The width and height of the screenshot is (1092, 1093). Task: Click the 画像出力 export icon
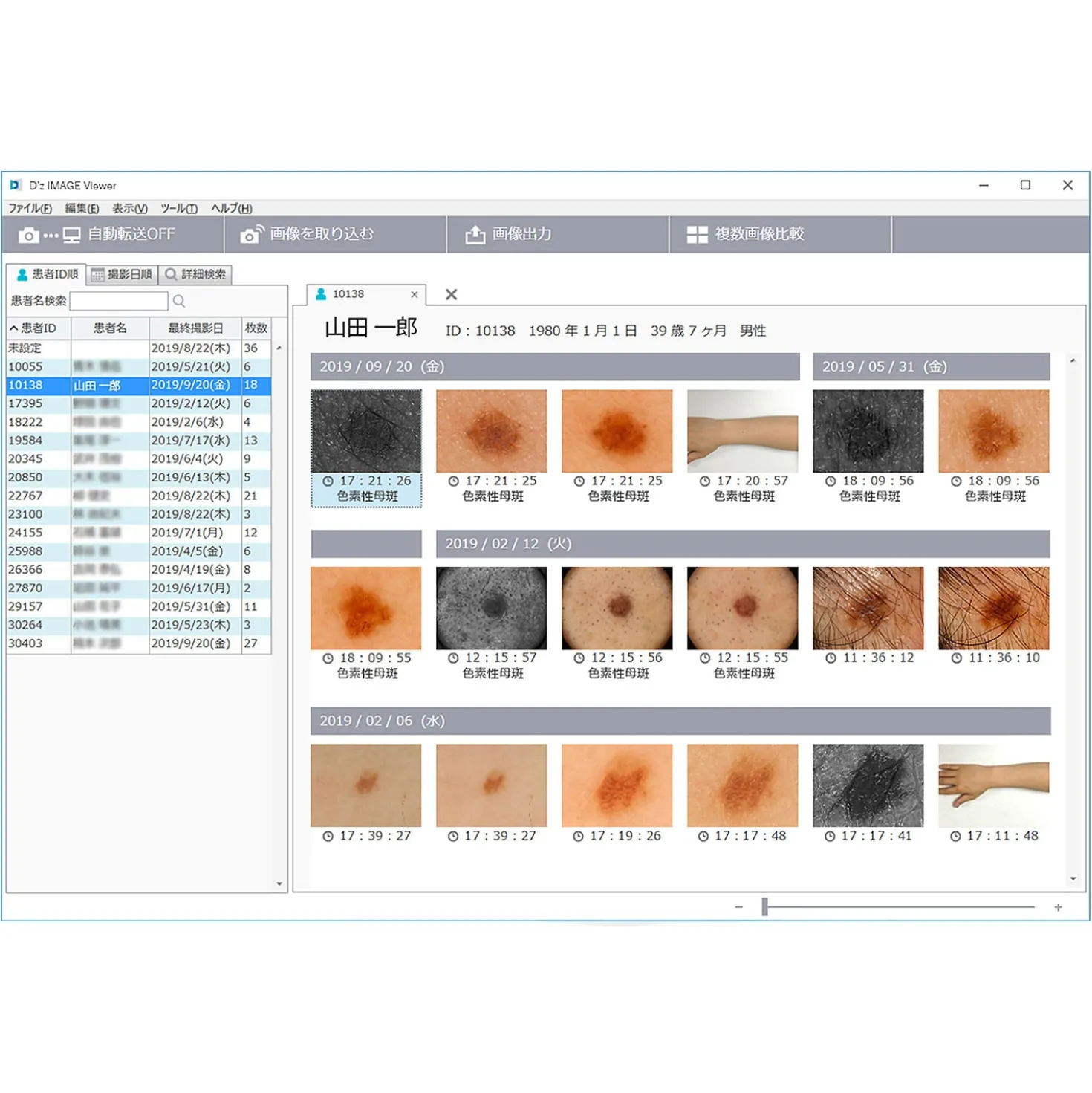tap(475, 235)
